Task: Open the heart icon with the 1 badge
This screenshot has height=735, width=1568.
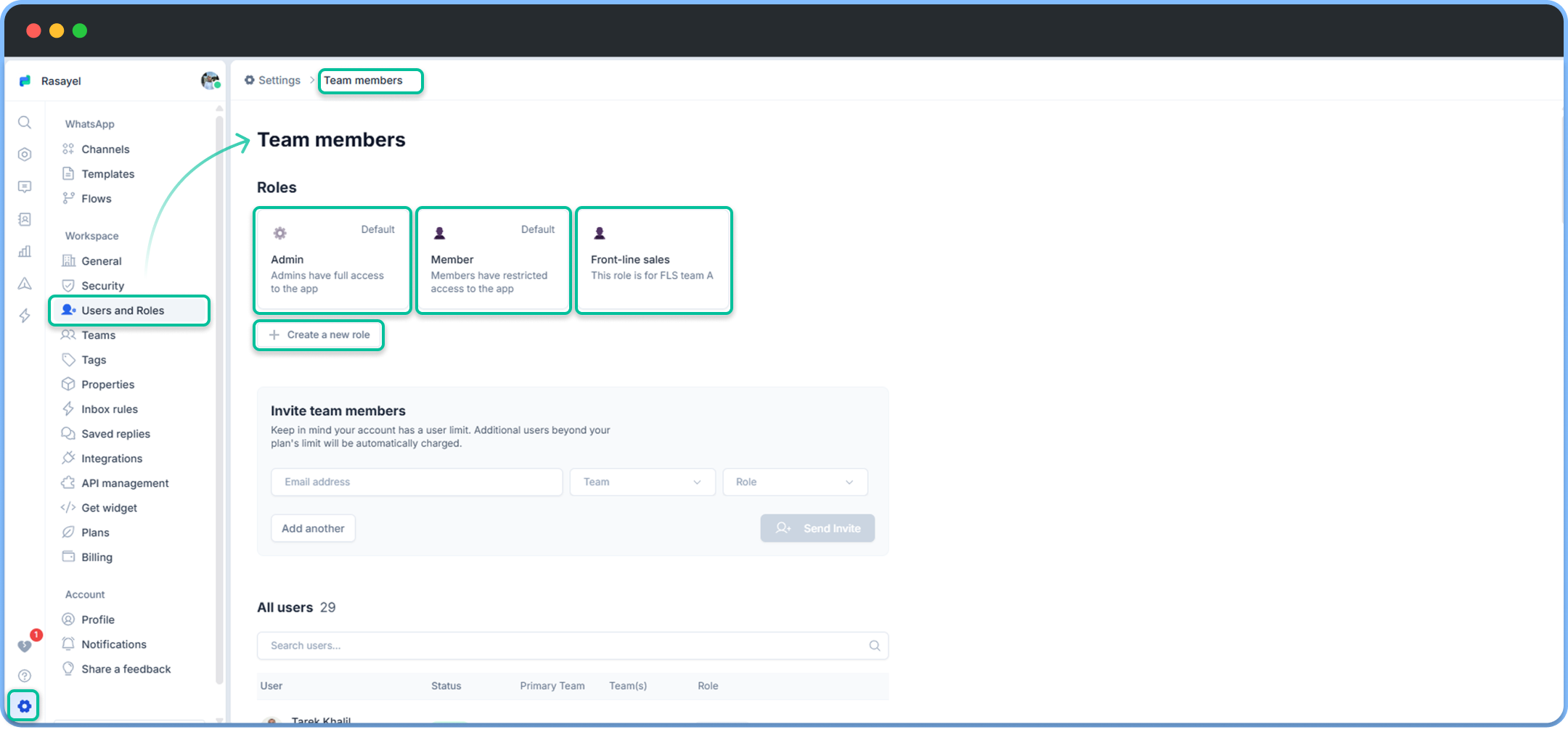Action: coord(25,645)
